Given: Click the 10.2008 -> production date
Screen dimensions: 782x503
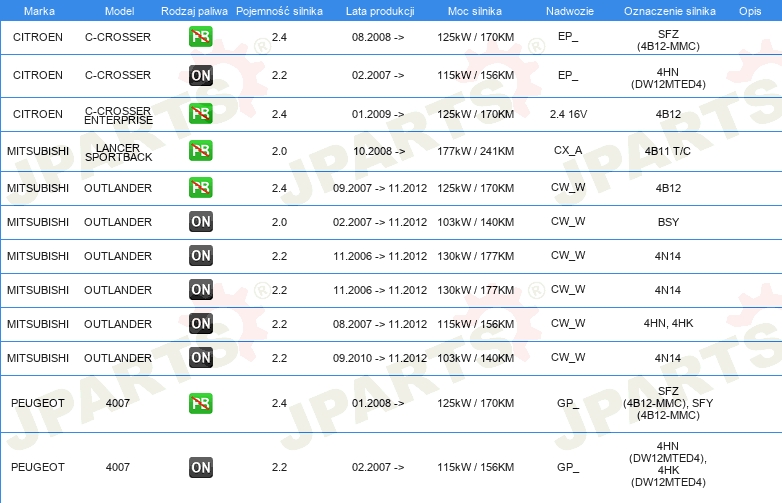Looking at the screenshot, I should coord(379,151).
